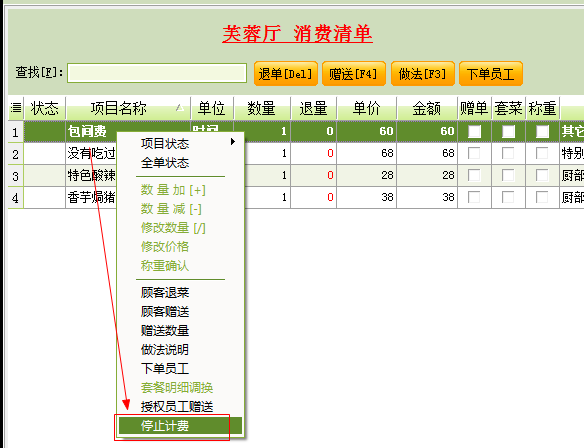Open 做法[F3] button

click(423, 74)
